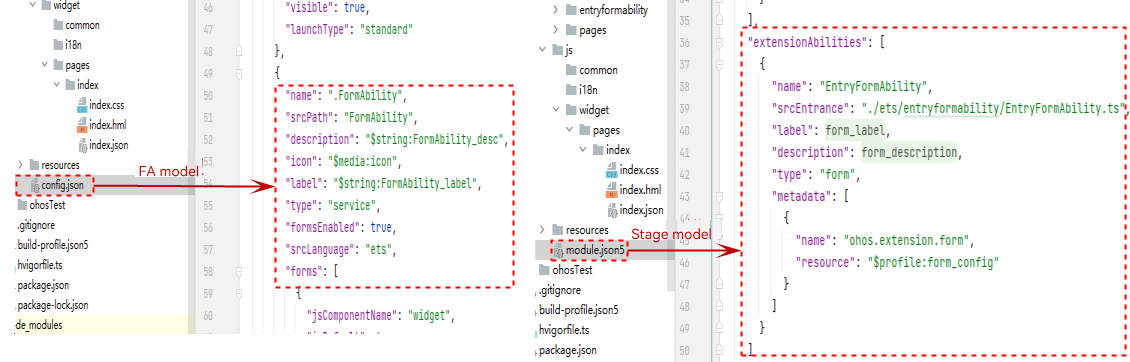1130x362 pixels.
Task: Expand the resources folder in left tree
Action: click(19, 165)
